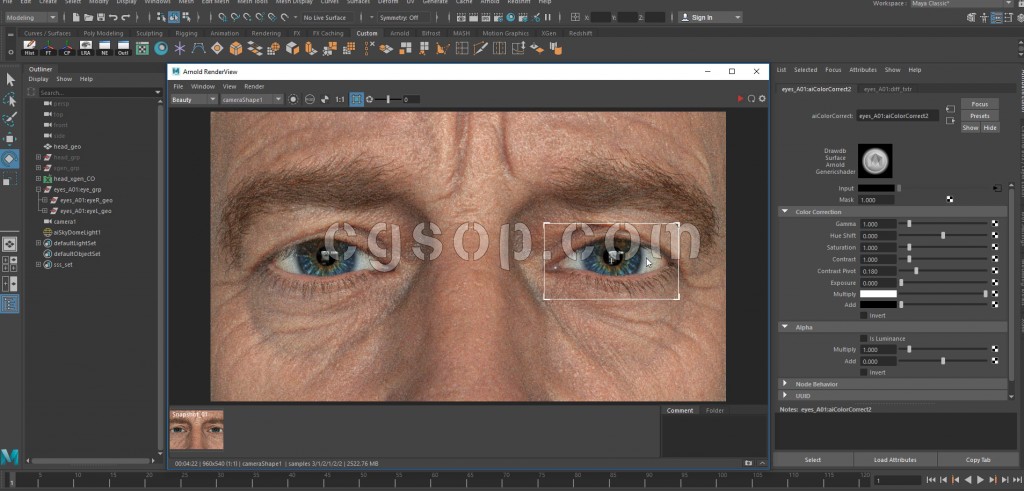The width and height of the screenshot is (1024, 491).
Task: Check Invert in the Alpha section
Action: coord(864,372)
